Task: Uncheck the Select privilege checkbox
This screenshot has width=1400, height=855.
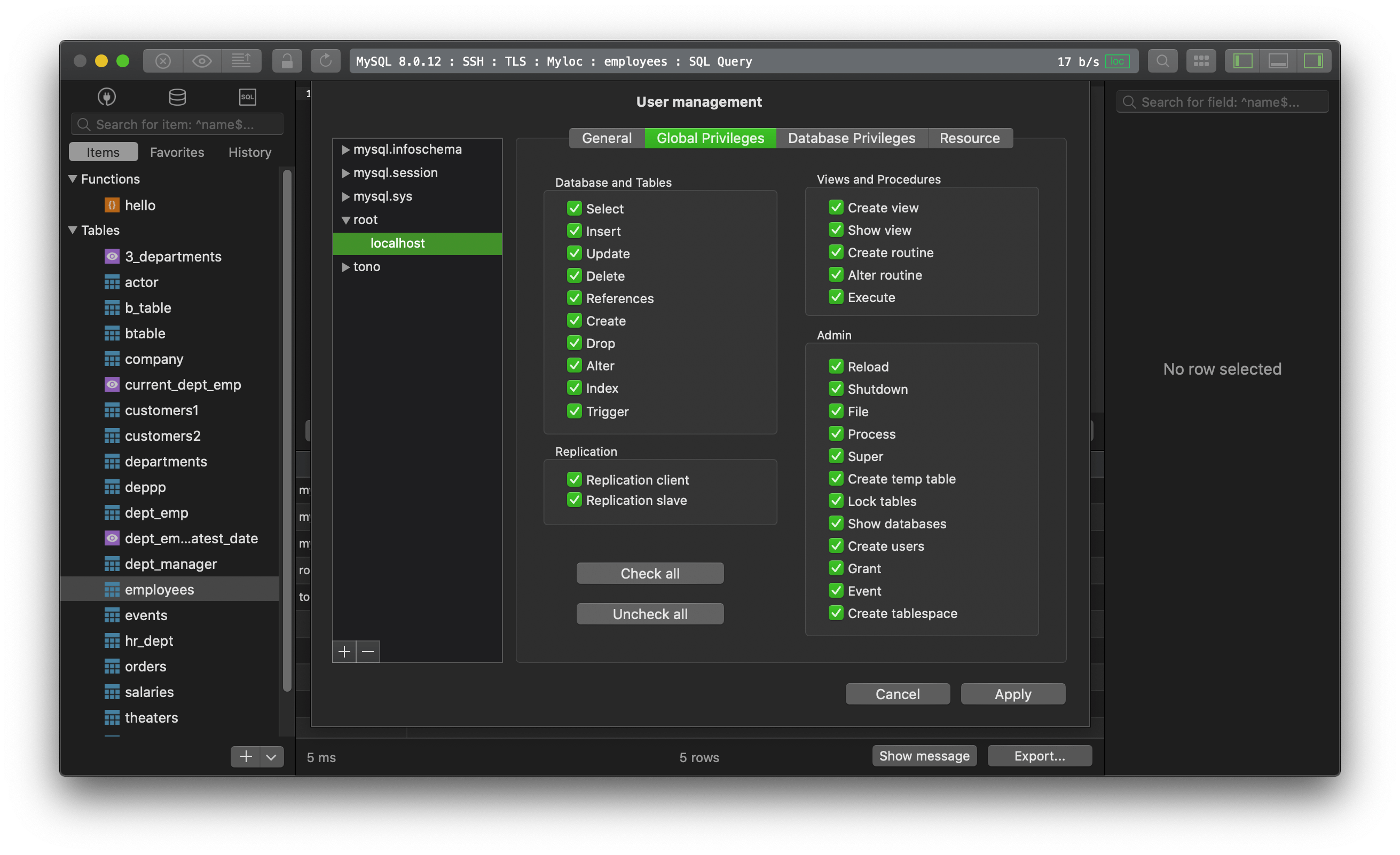Action: (575, 209)
